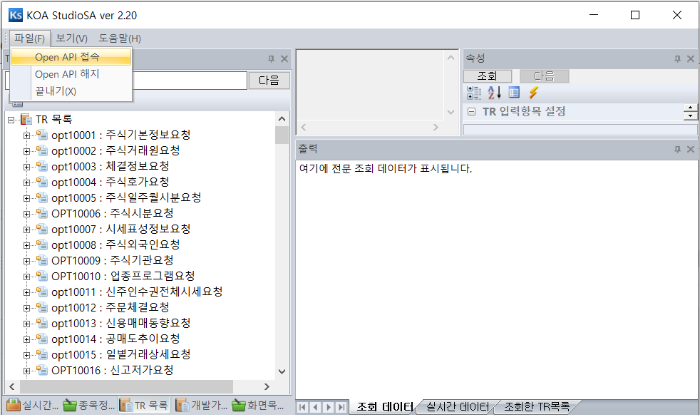Screen dimensions: 700x415
Task: Expand the opt10003 tree node
Action: (27, 167)
